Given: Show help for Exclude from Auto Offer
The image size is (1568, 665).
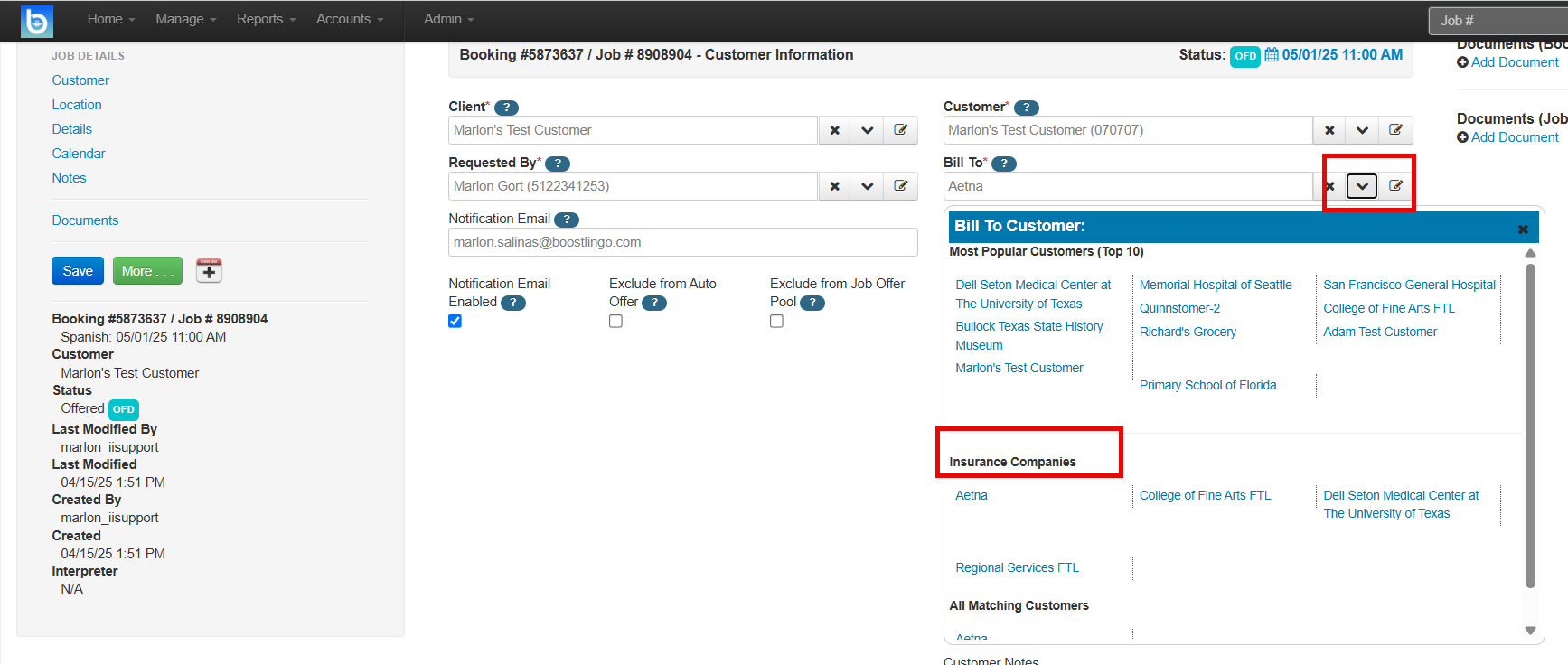Looking at the screenshot, I should tap(654, 303).
